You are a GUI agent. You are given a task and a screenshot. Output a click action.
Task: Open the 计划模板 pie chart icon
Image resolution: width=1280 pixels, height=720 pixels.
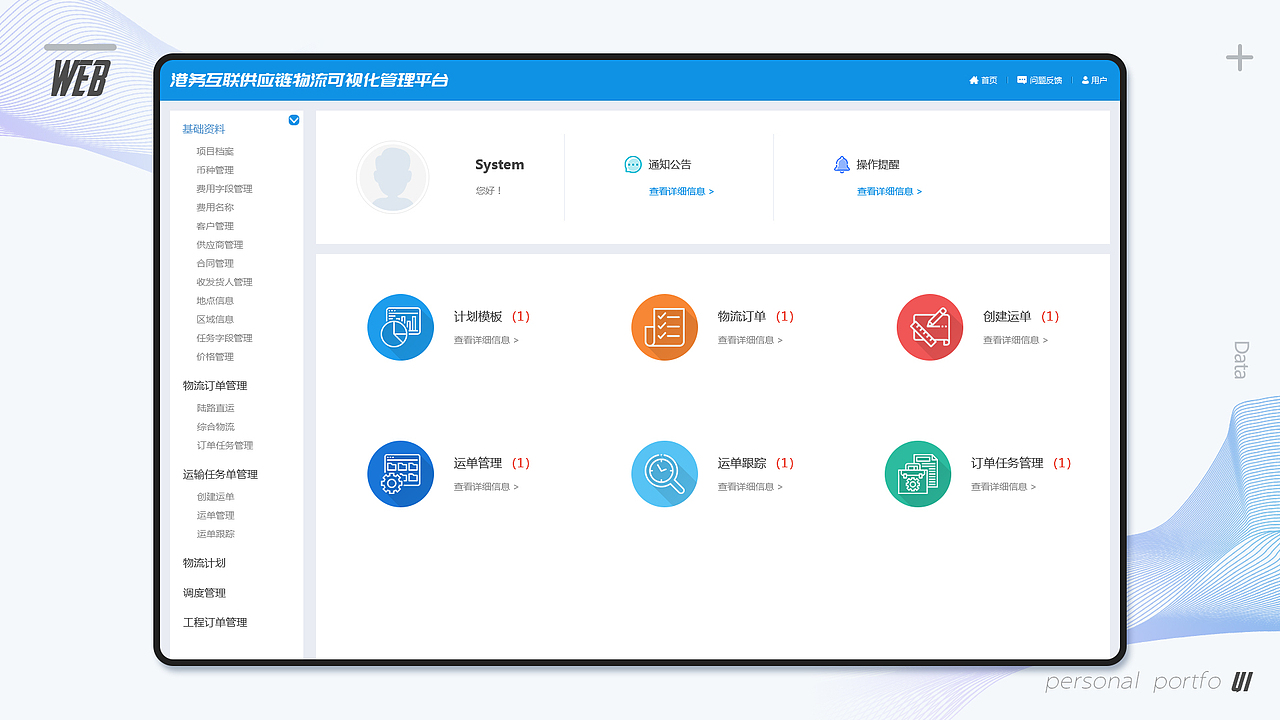[400, 327]
